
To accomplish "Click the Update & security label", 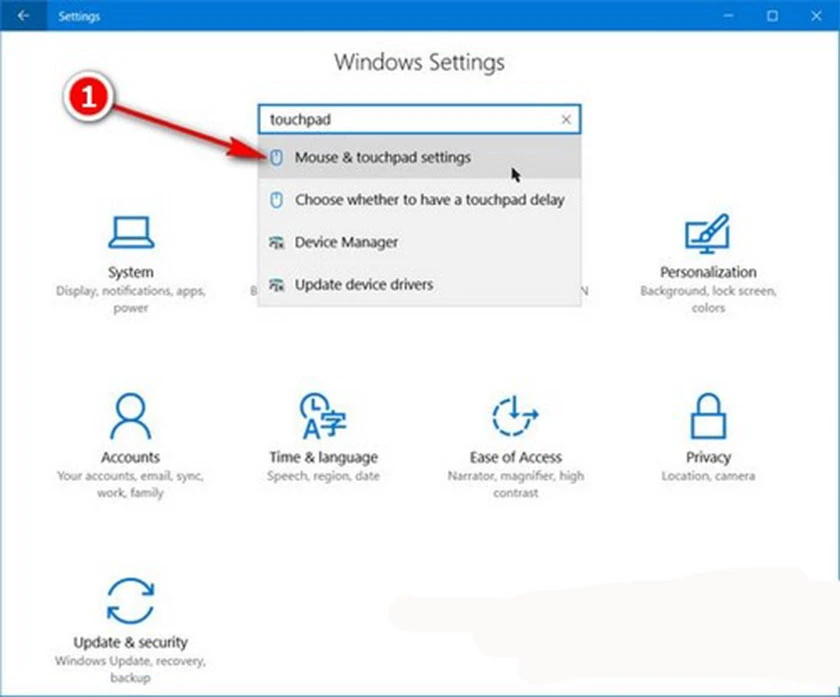I will click(x=131, y=642).
